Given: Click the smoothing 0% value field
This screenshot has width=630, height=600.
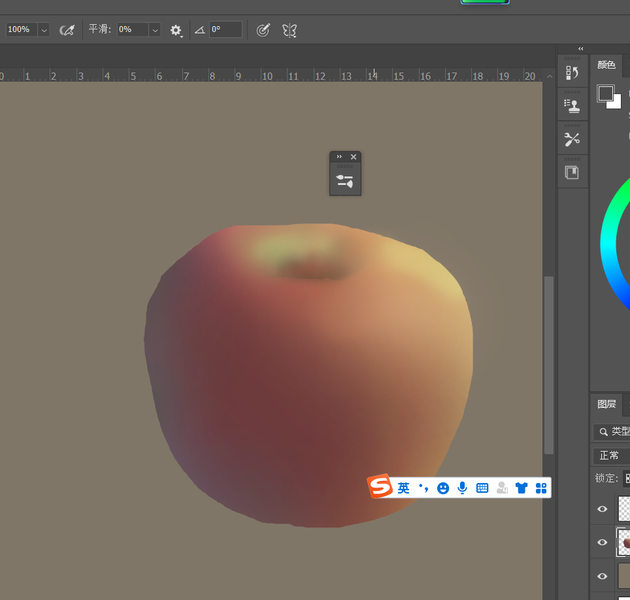Looking at the screenshot, I should tap(133, 30).
